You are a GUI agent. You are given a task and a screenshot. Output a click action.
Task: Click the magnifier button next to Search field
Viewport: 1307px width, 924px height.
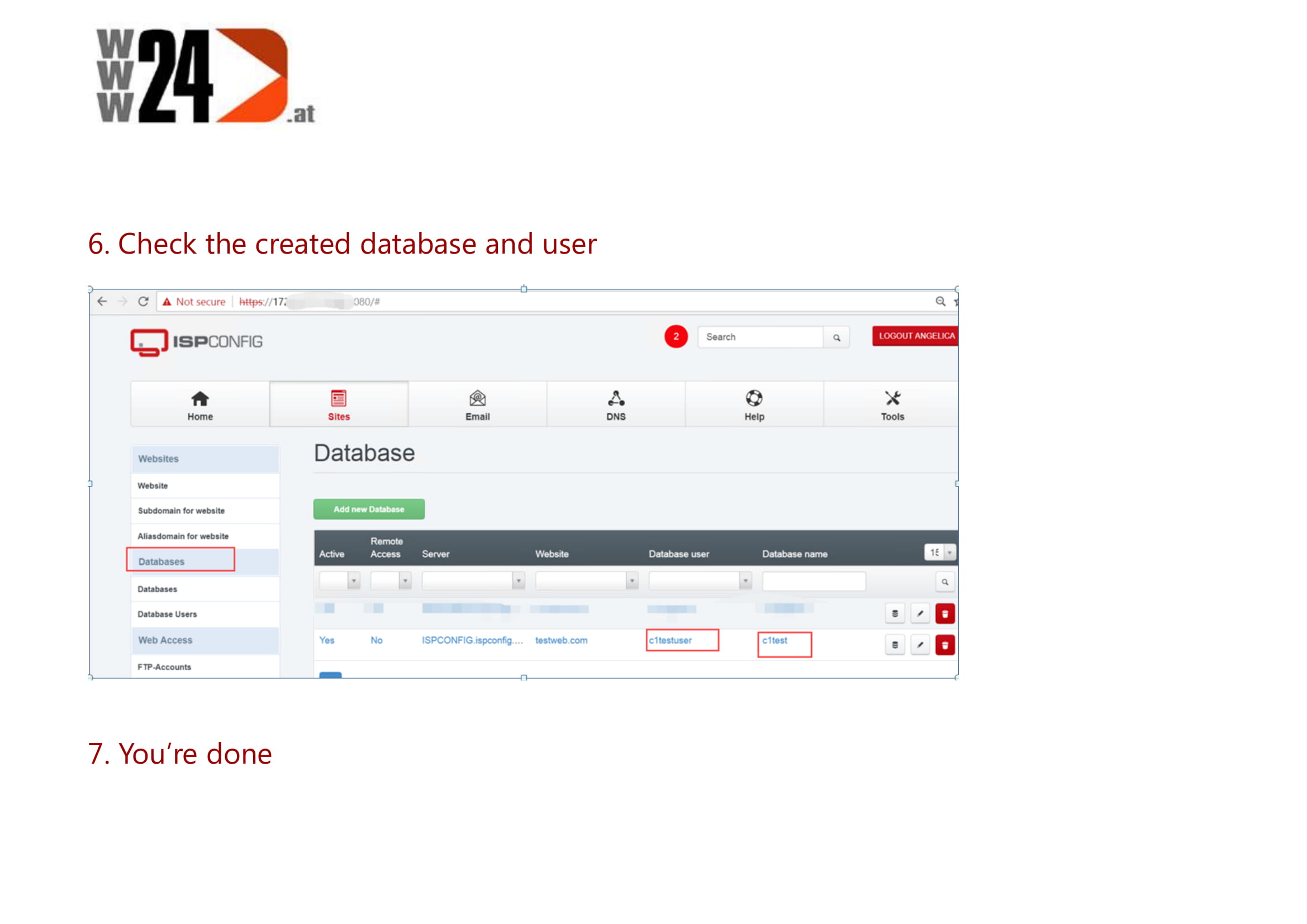click(x=837, y=337)
